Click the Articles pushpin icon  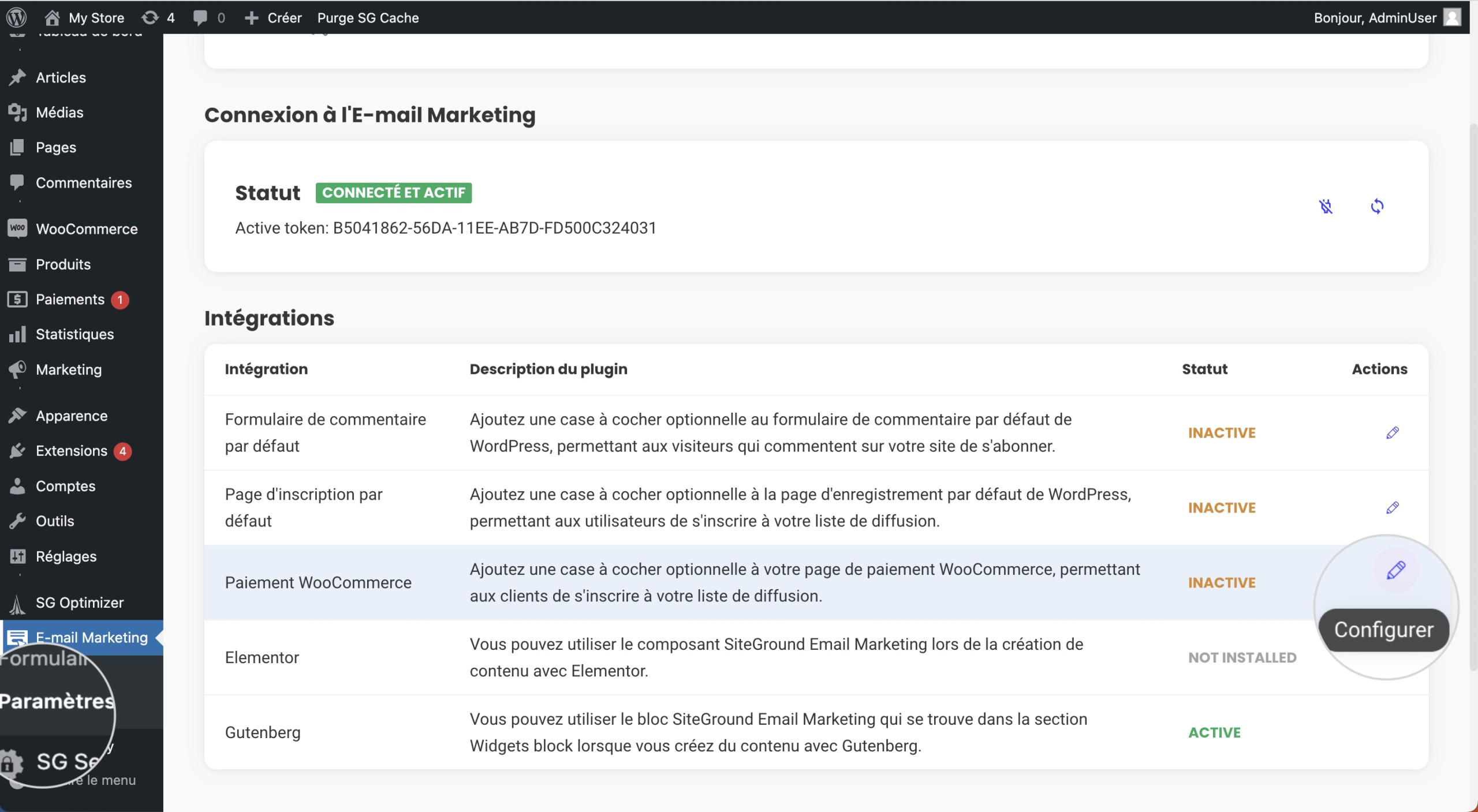[17, 77]
